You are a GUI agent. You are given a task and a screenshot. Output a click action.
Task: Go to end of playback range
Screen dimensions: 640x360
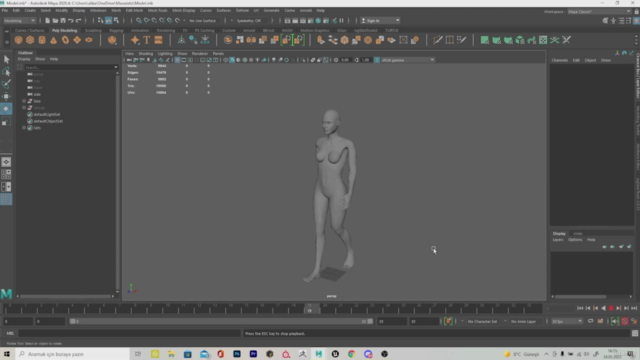634,309
